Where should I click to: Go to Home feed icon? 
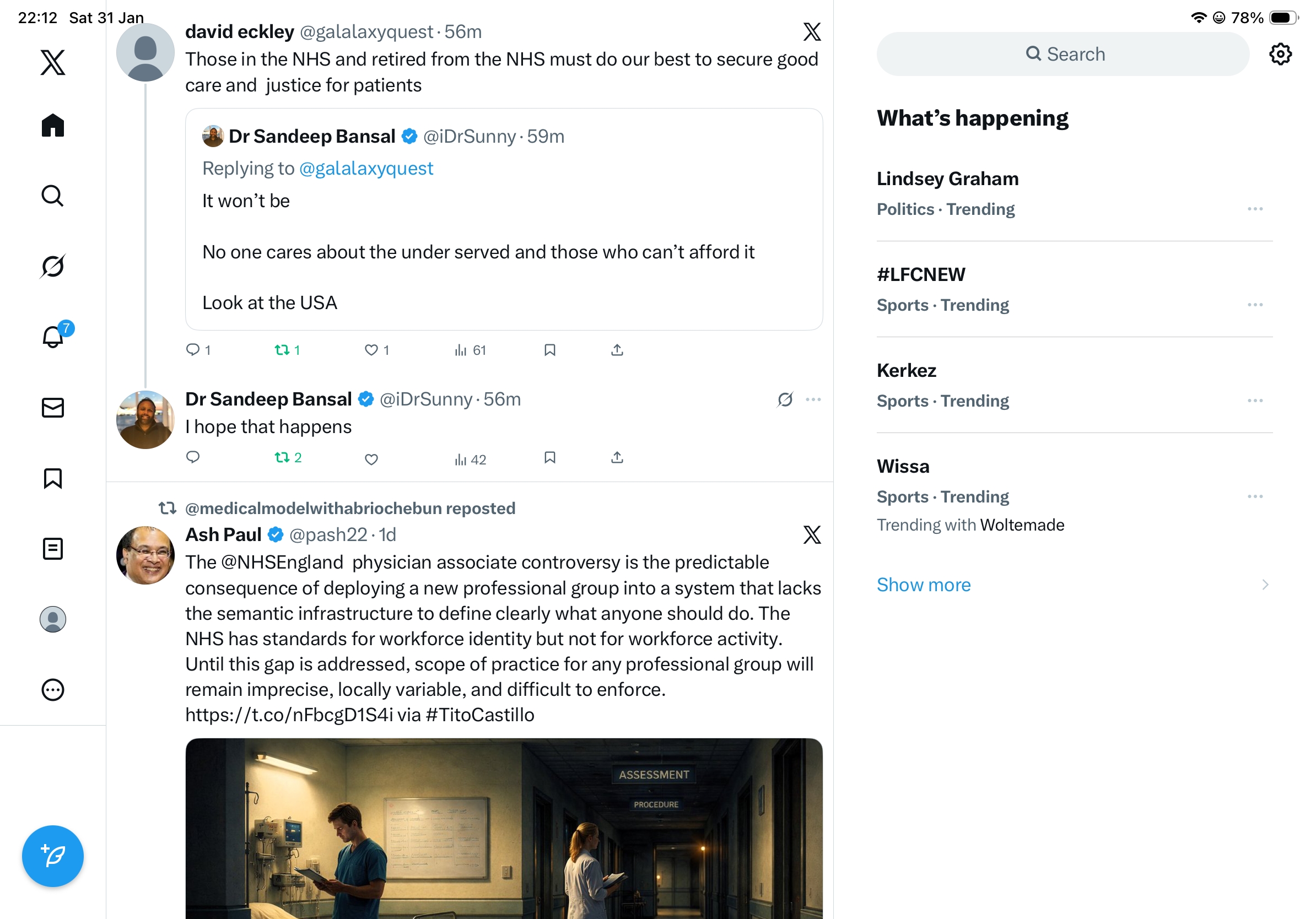53,126
